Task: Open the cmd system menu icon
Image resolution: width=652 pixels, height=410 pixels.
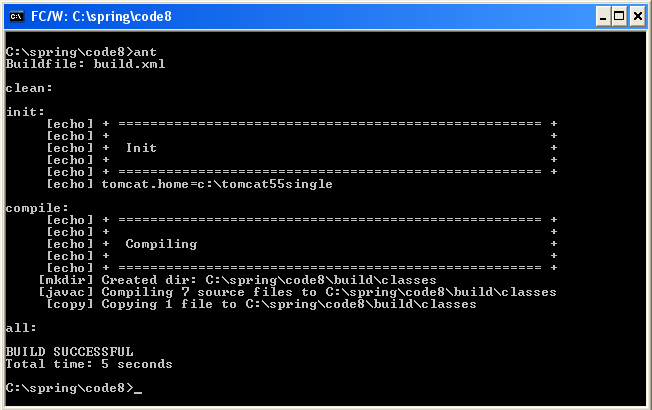Action: (x=17, y=17)
